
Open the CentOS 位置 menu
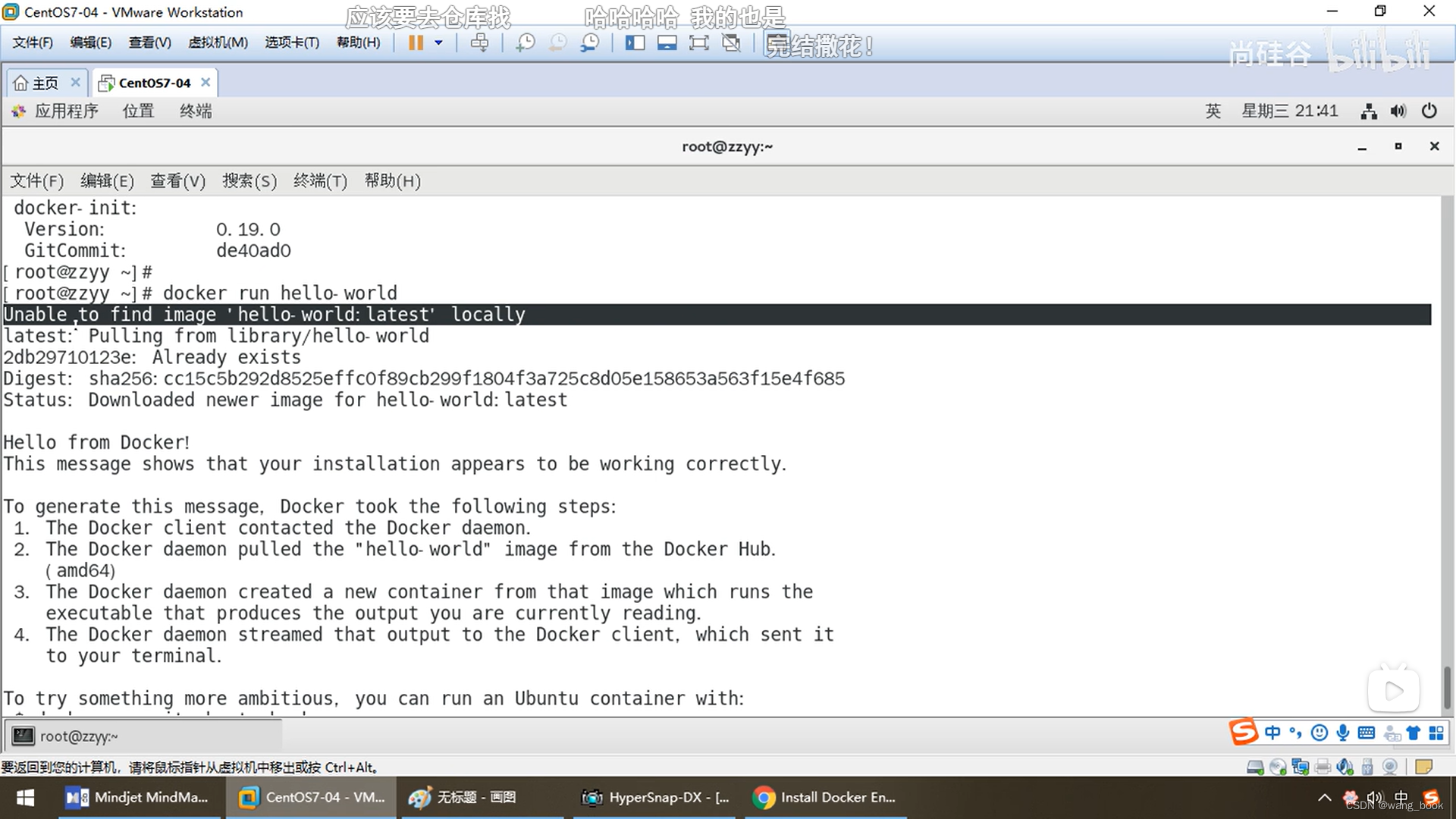coord(138,111)
